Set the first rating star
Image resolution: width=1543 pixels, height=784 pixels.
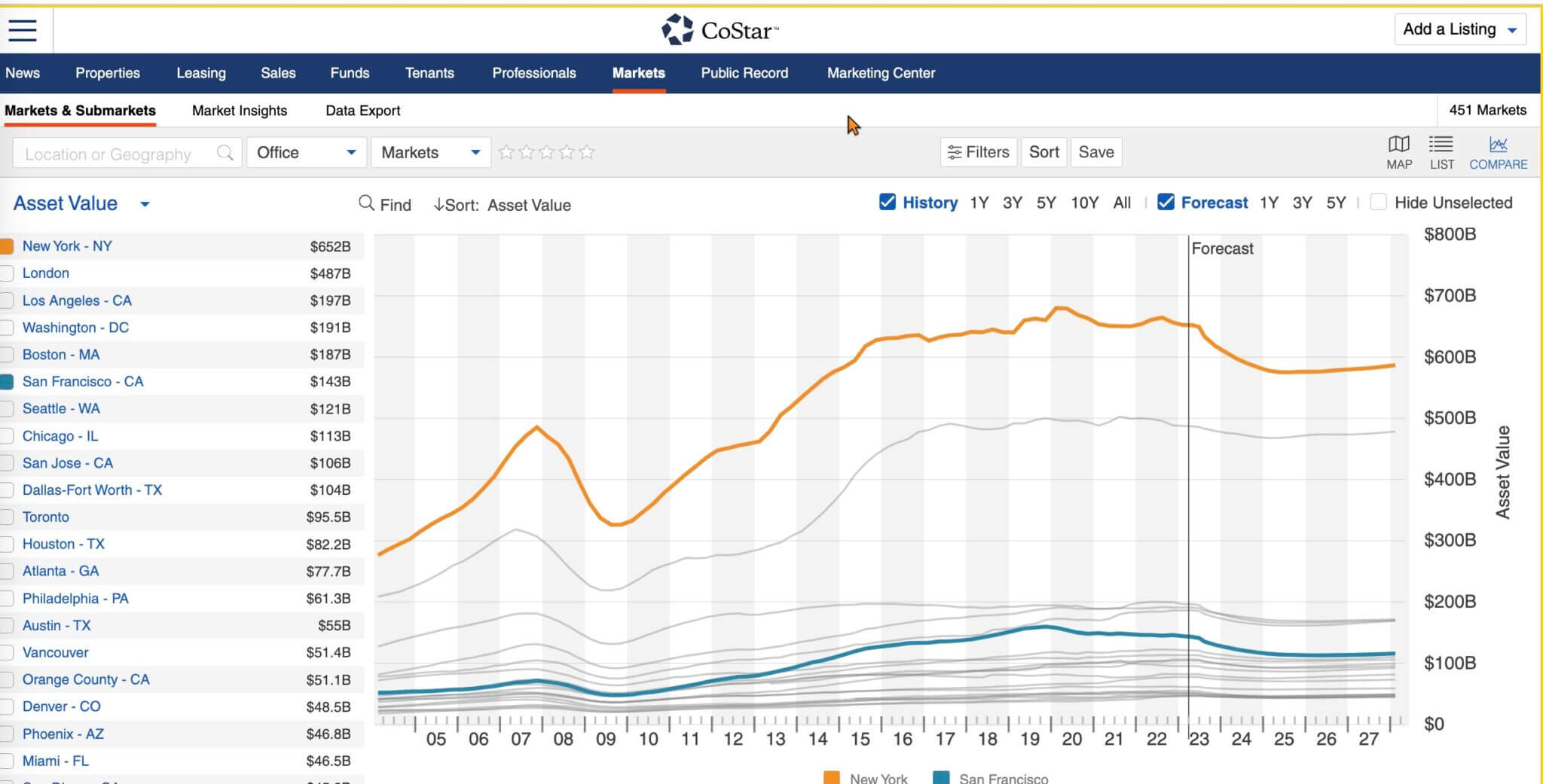tap(506, 152)
